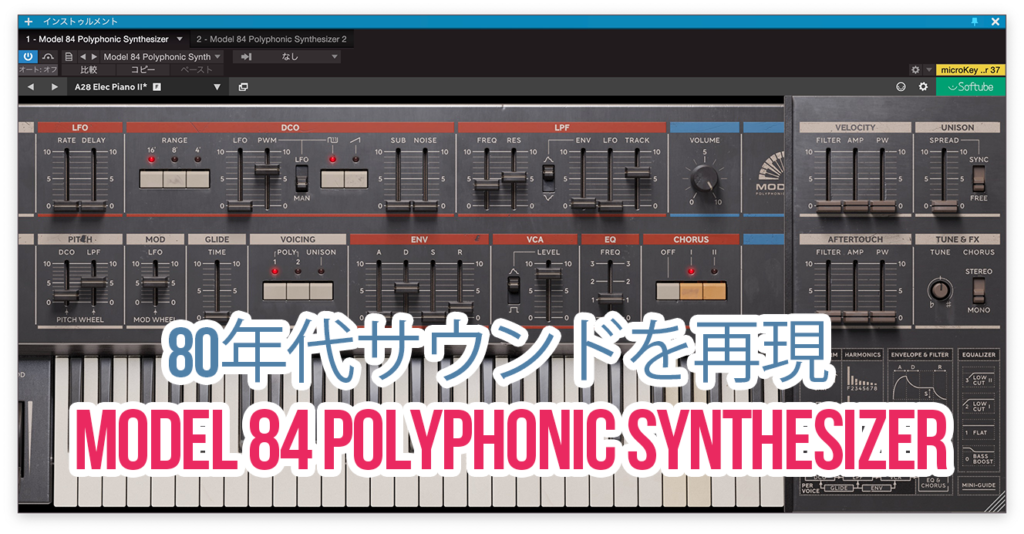Toggle the DCO sawtooth wave button
This screenshot has height=534, width=1024.
point(356,179)
